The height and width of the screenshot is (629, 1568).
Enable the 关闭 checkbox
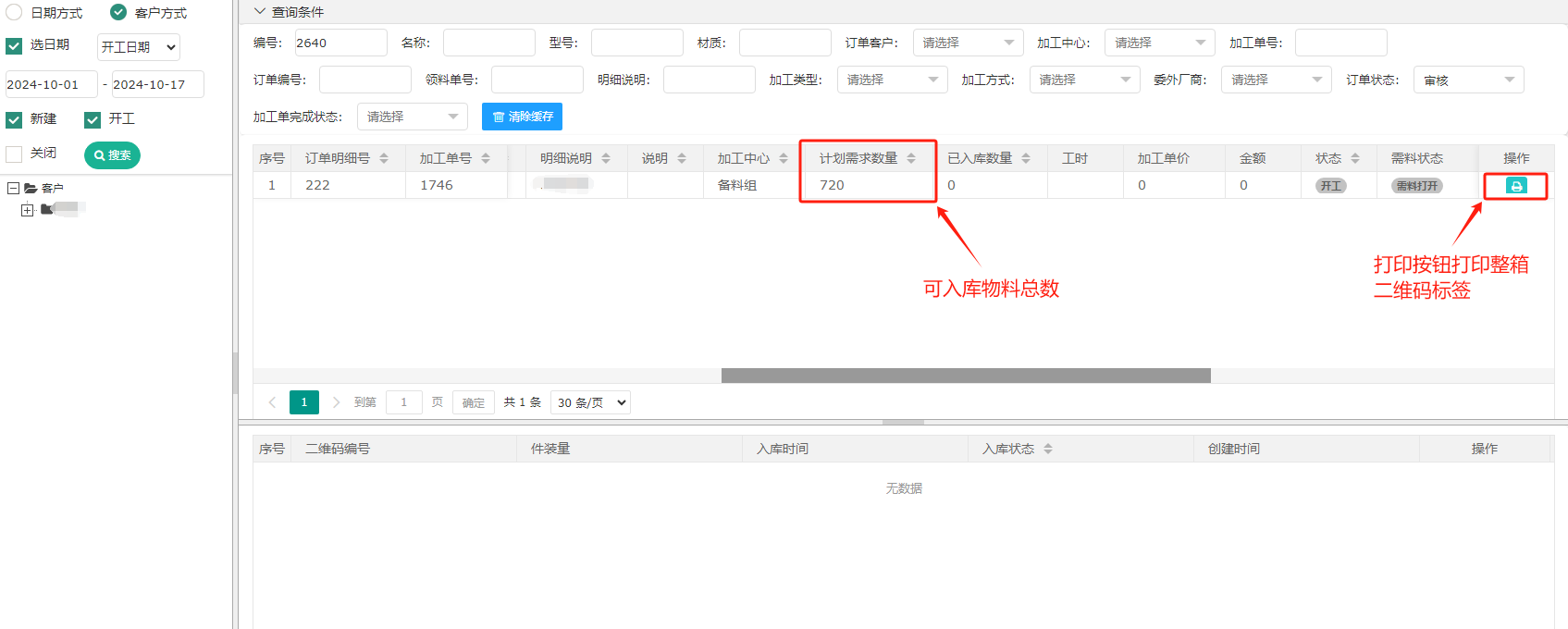[15, 154]
